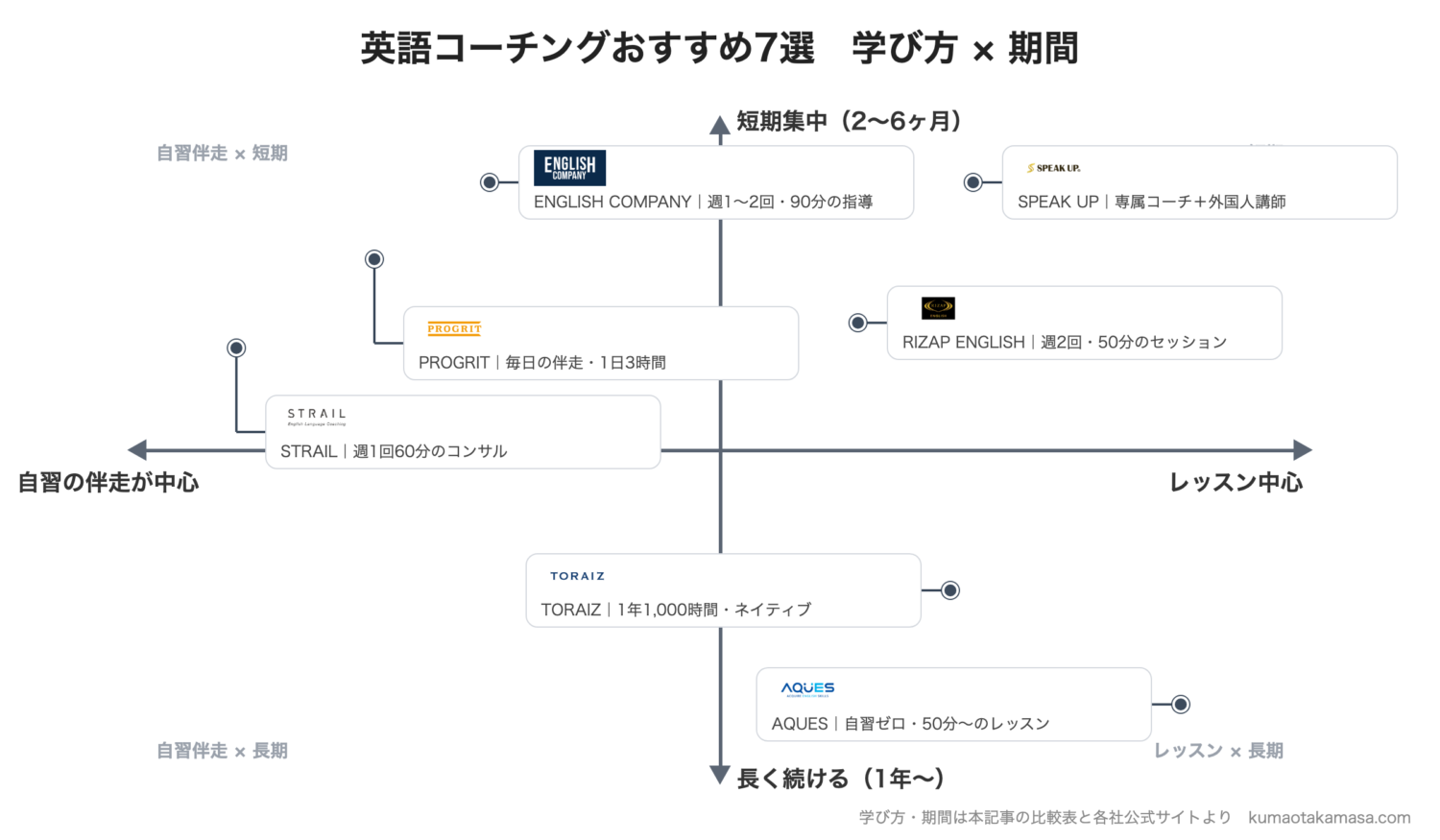The image size is (1440, 840).
Task: Click the ENGLISH COMPANY logo
Action: (569, 168)
